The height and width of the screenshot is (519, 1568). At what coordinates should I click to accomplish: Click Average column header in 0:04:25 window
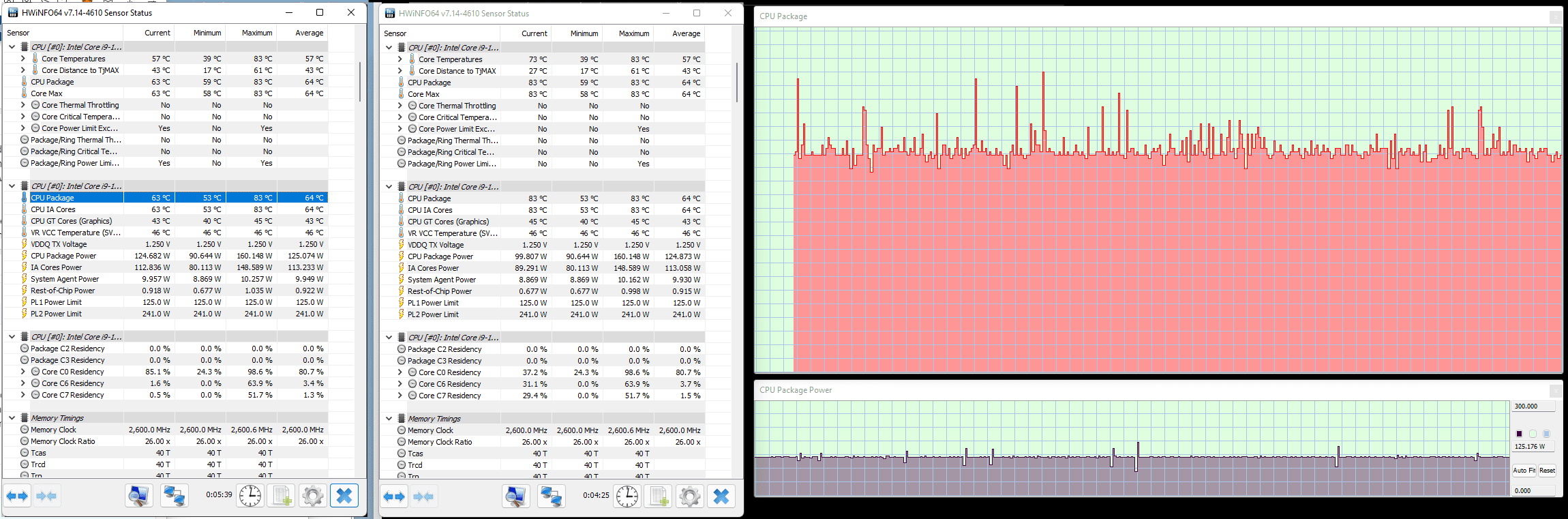680,33
